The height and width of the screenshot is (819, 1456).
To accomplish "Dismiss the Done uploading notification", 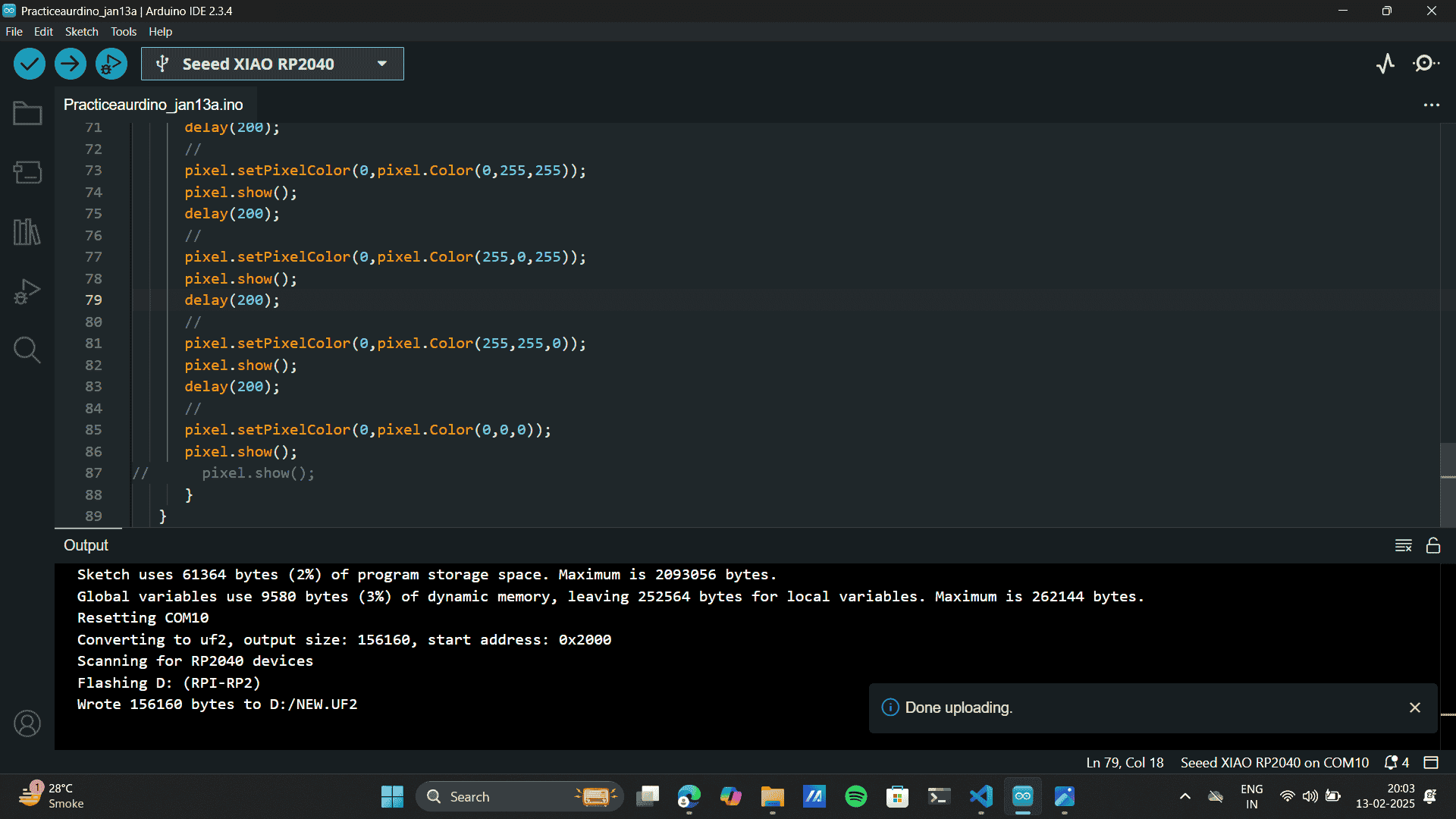I will tap(1416, 707).
